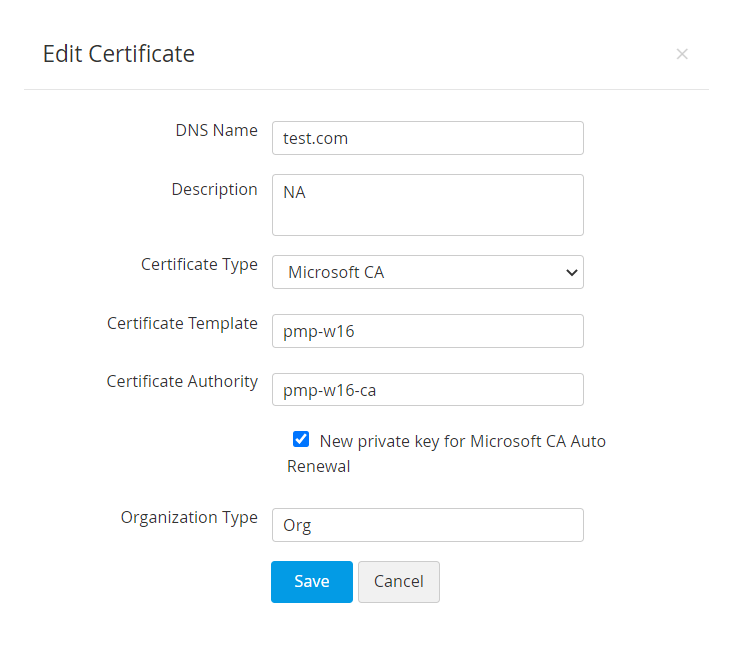Click the Certificate Authority input box
736x649 pixels.
(427, 390)
